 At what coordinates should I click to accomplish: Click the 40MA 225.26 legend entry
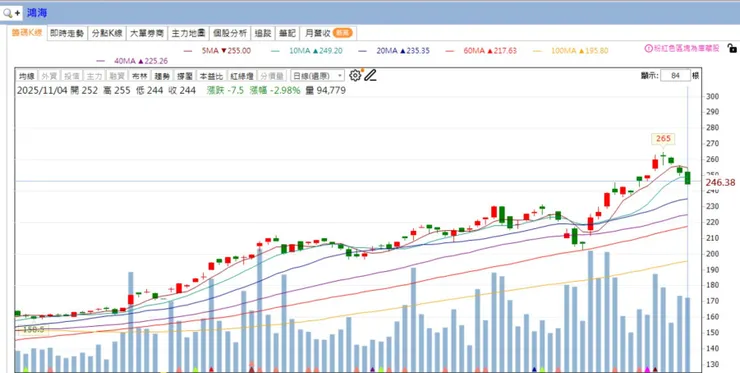[132, 61]
